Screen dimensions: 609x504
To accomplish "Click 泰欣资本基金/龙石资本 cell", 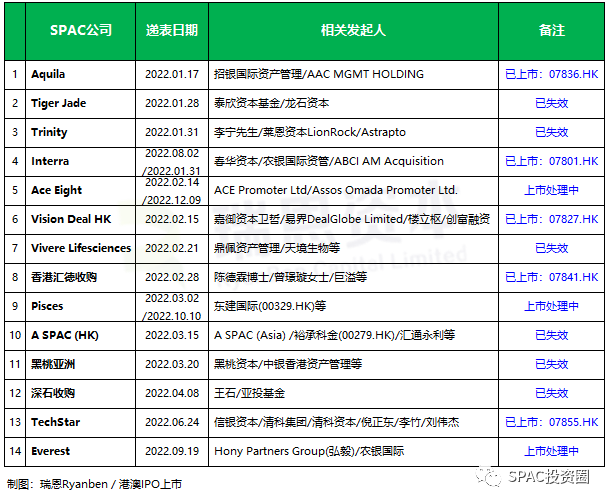I will 353,104.
